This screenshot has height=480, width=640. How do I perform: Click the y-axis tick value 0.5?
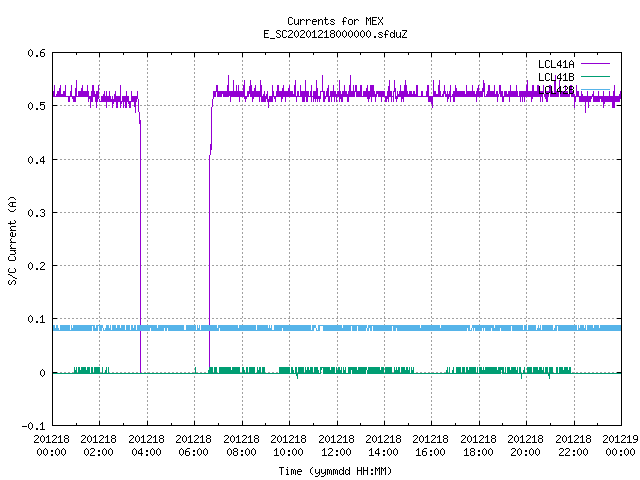tap(36, 106)
